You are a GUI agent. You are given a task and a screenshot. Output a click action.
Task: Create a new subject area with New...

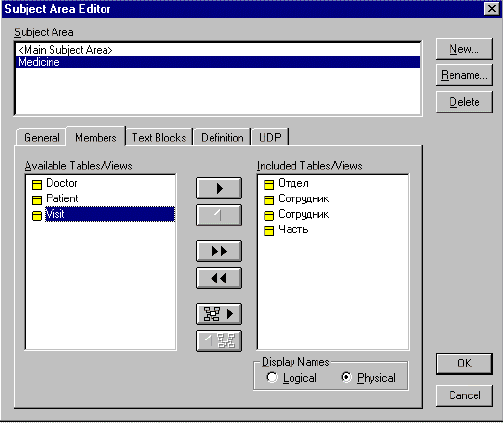point(464,49)
